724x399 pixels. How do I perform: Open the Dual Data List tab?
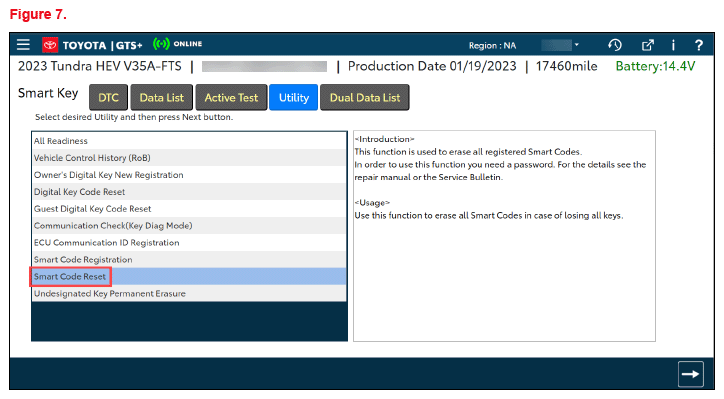pyautogui.click(x=365, y=97)
